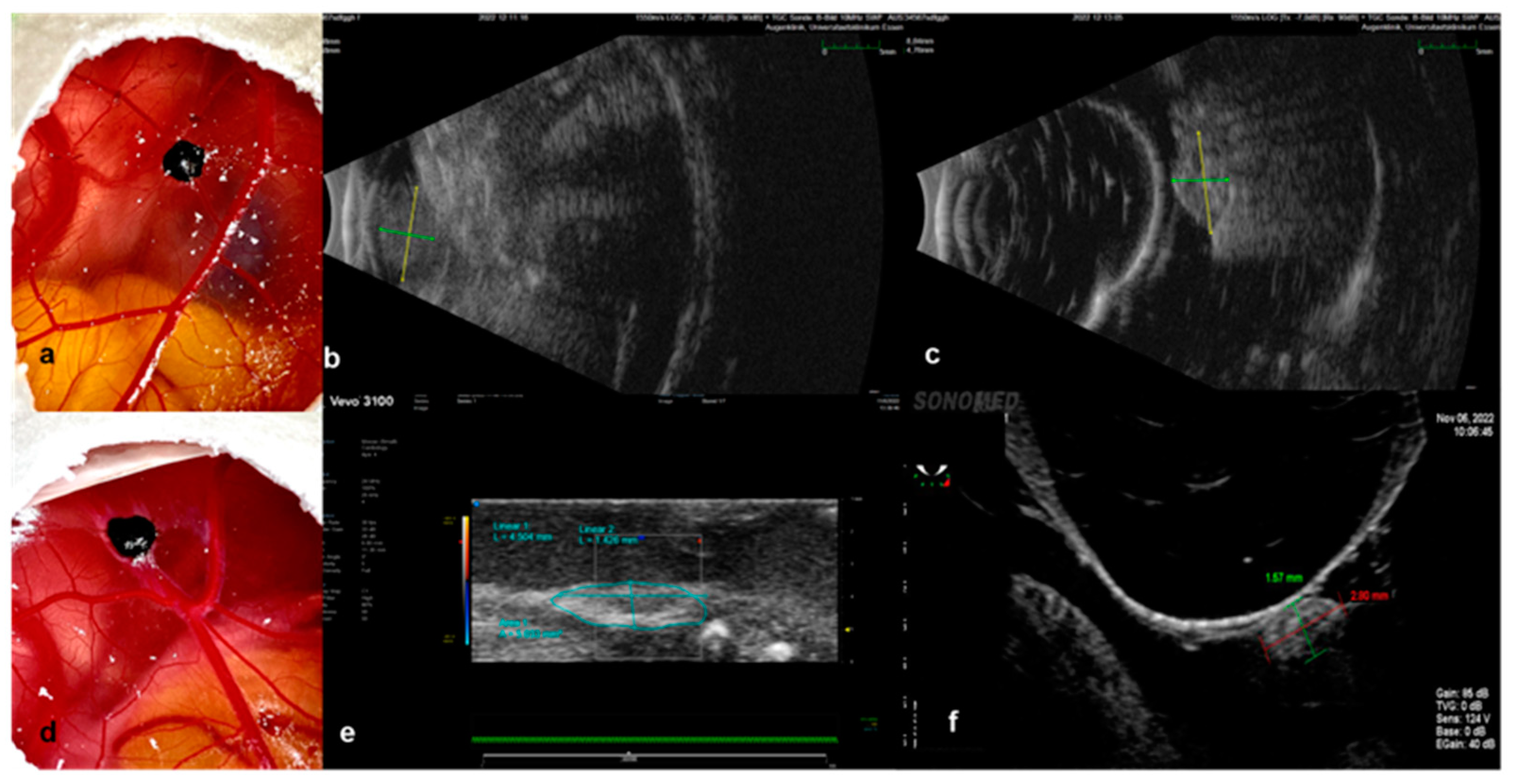The width and height of the screenshot is (1517, 784).
Task: Click the red 2.80 mm measurement label
Action: (1369, 596)
